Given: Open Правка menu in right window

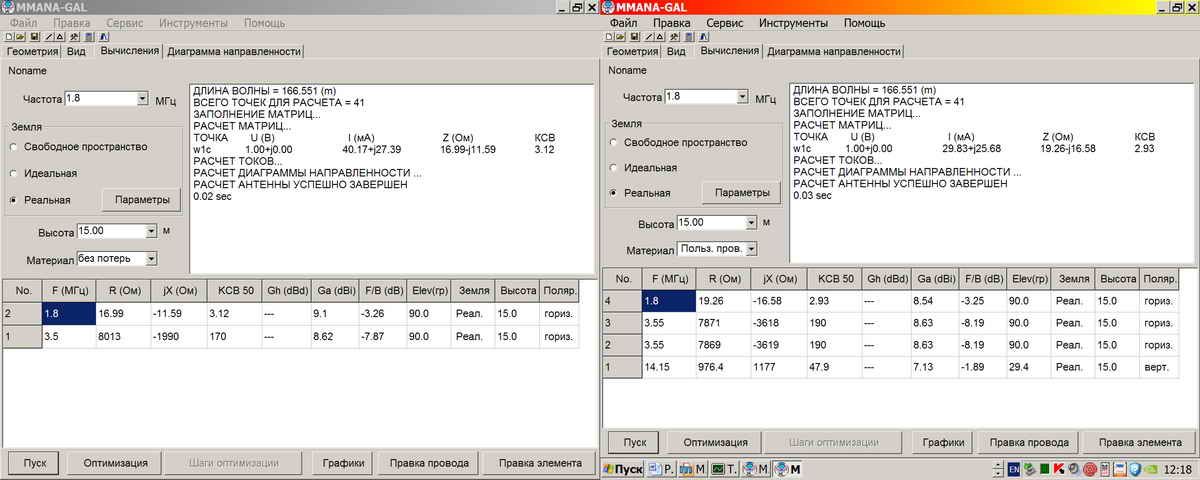Looking at the screenshot, I should click(671, 22).
